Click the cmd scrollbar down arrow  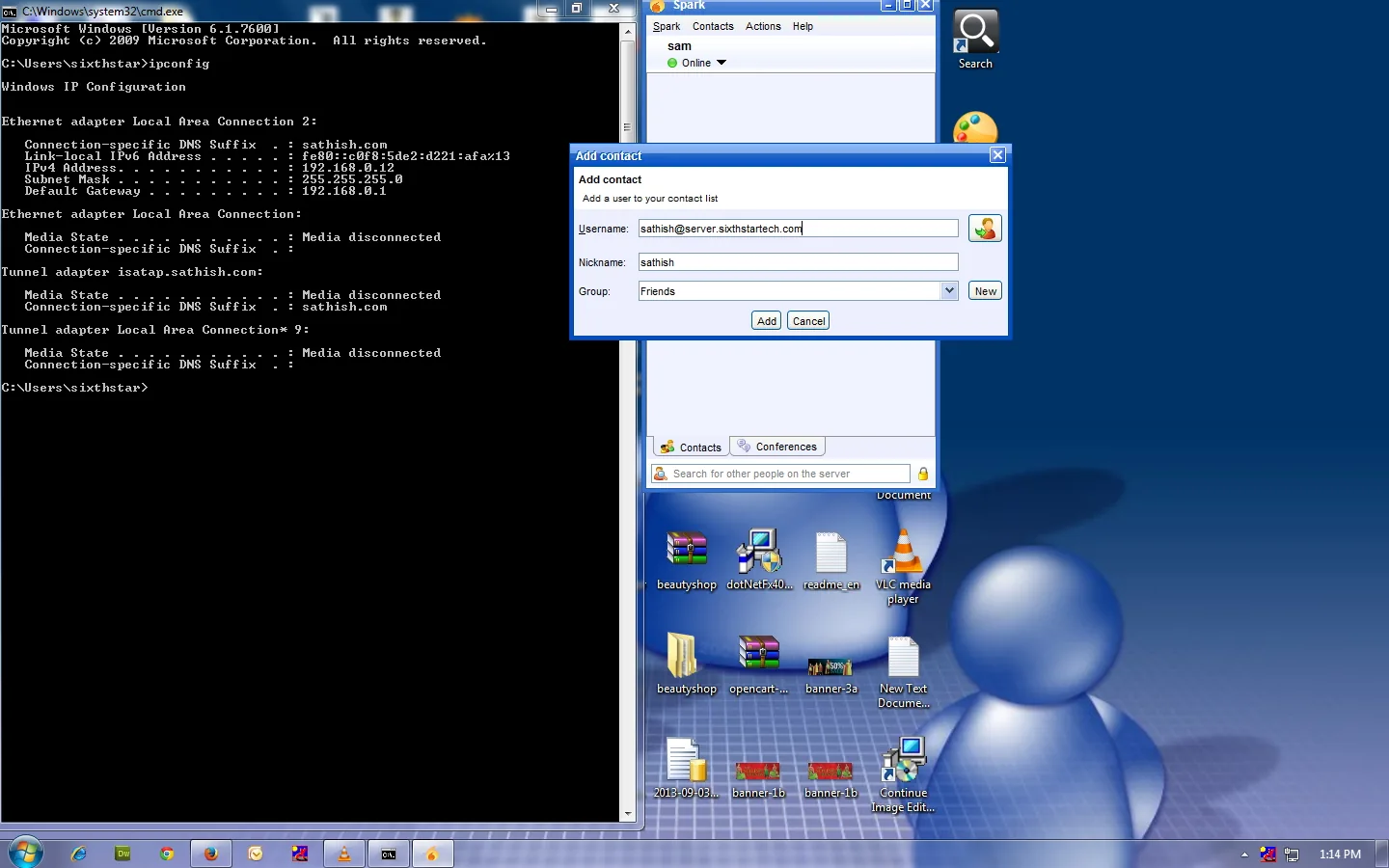tap(627, 814)
